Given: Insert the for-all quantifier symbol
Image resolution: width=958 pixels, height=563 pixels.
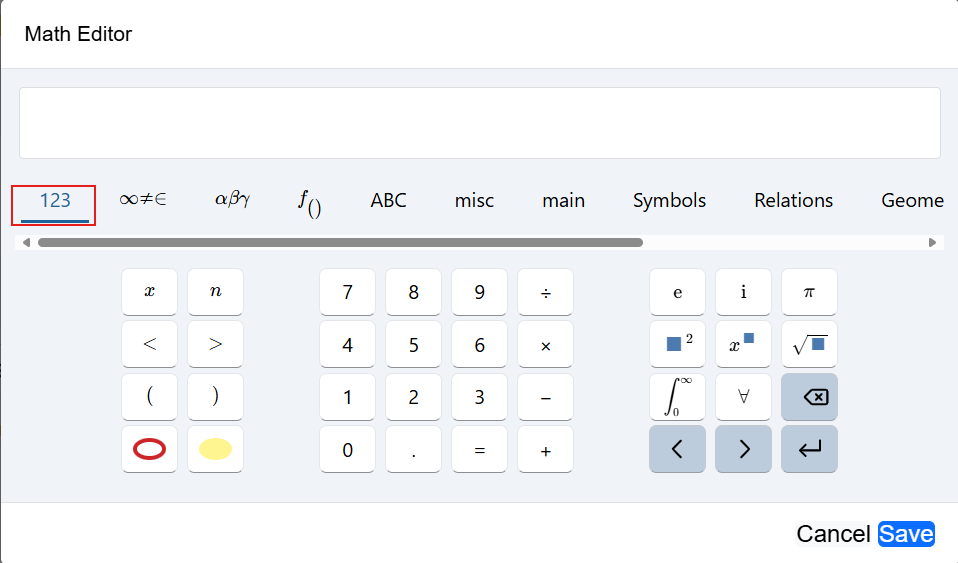Looking at the screenshot, I should point(743,397).
